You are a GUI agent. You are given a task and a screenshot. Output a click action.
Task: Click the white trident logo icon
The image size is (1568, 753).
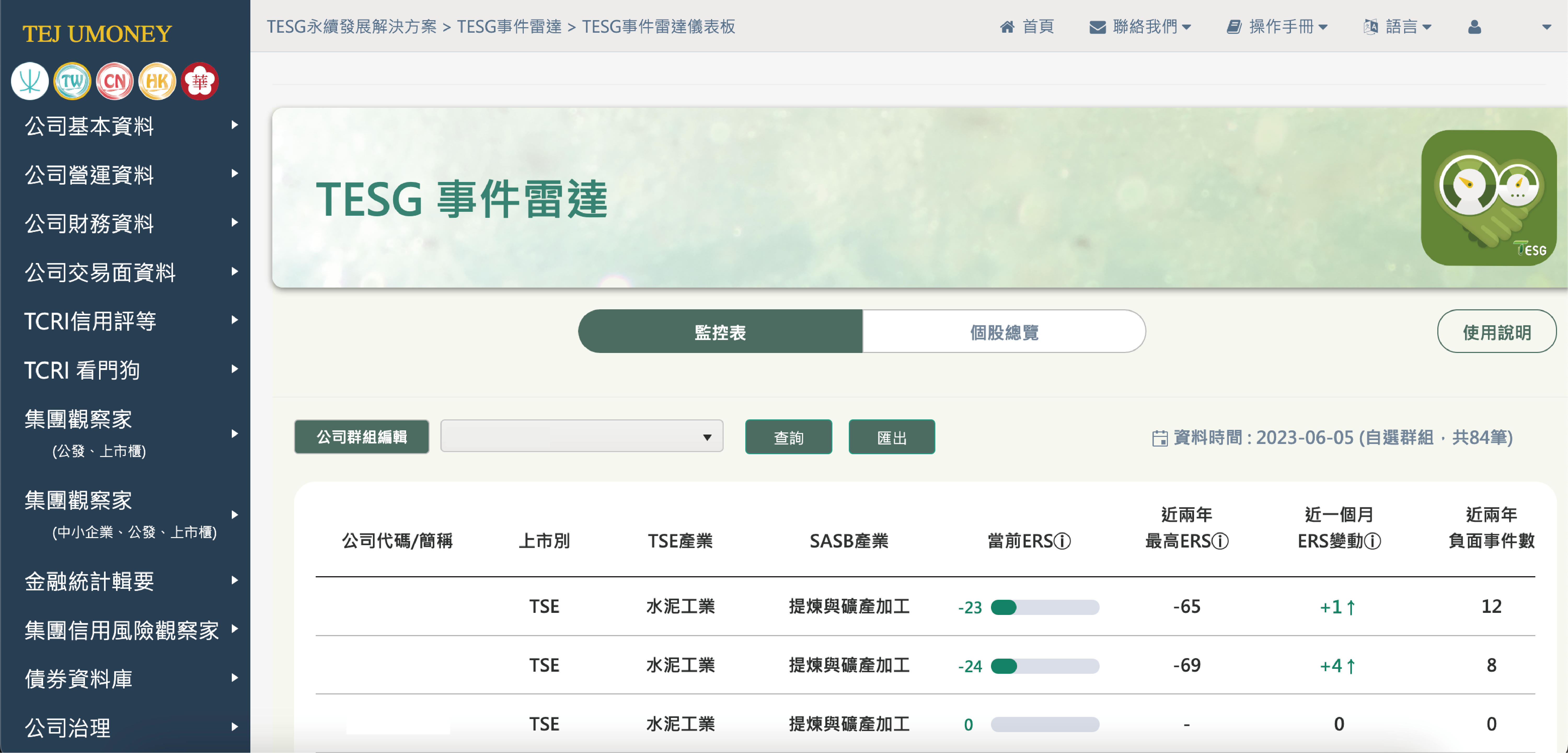coord(29,81)
